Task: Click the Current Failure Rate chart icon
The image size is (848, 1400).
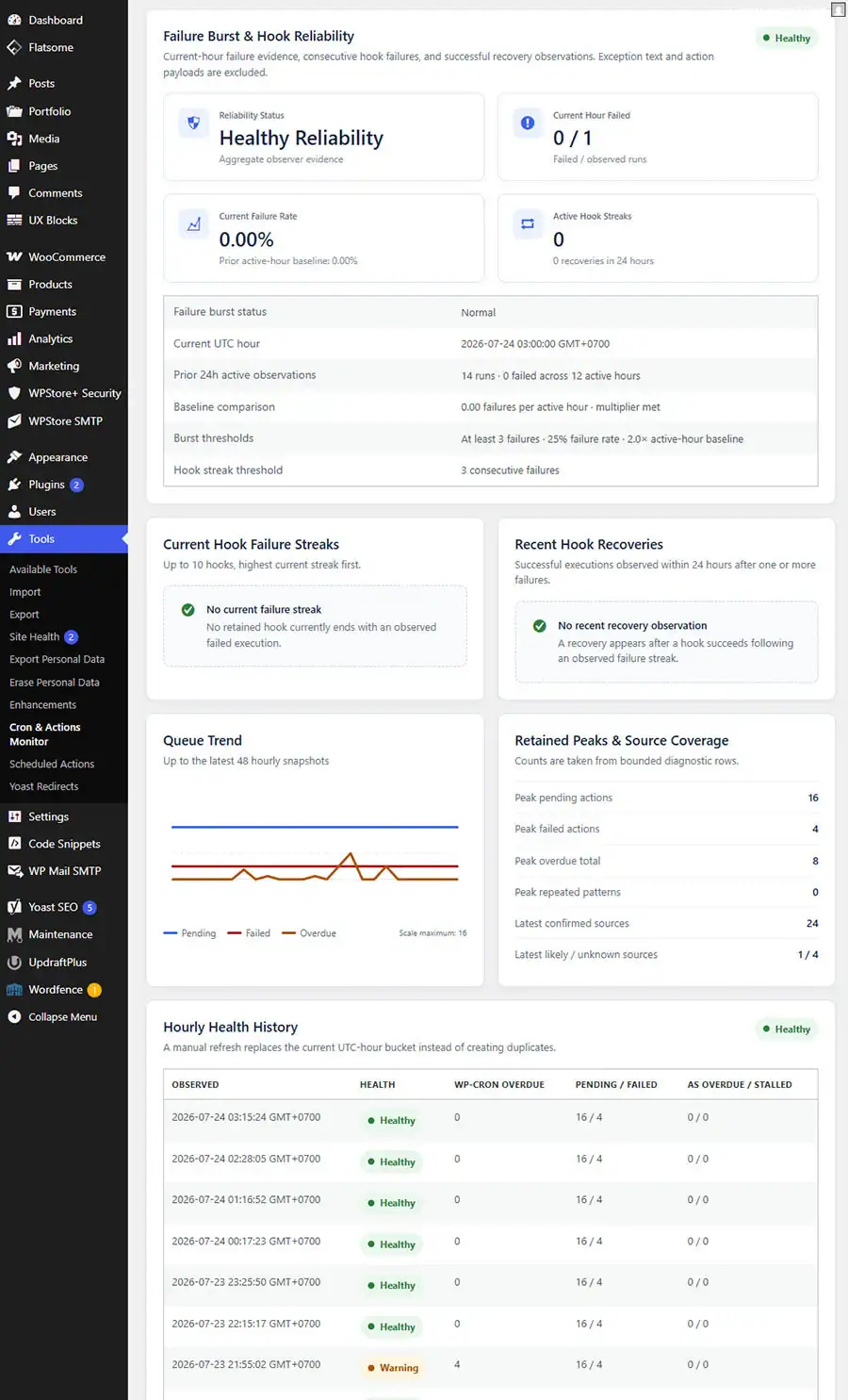Action: click(x=194, y=224)
